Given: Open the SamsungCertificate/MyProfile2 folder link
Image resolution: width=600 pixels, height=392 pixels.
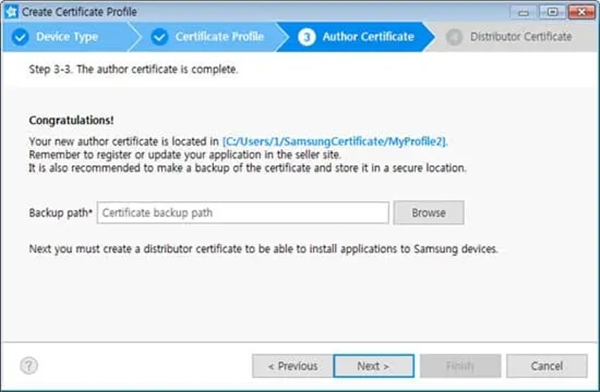Looking at the screenshot, I should [335, 141].
